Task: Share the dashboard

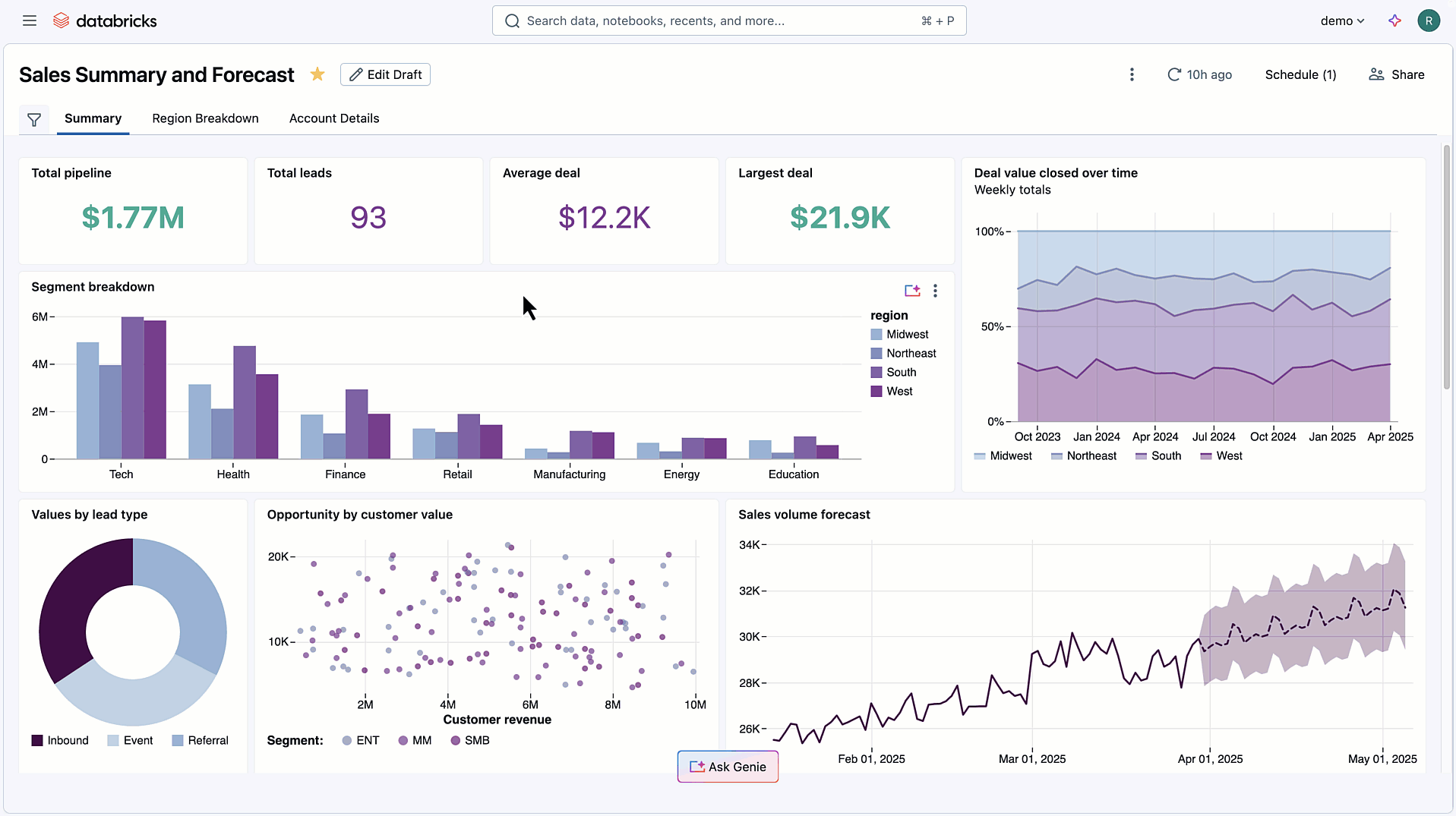Action: coord(1396,74)
